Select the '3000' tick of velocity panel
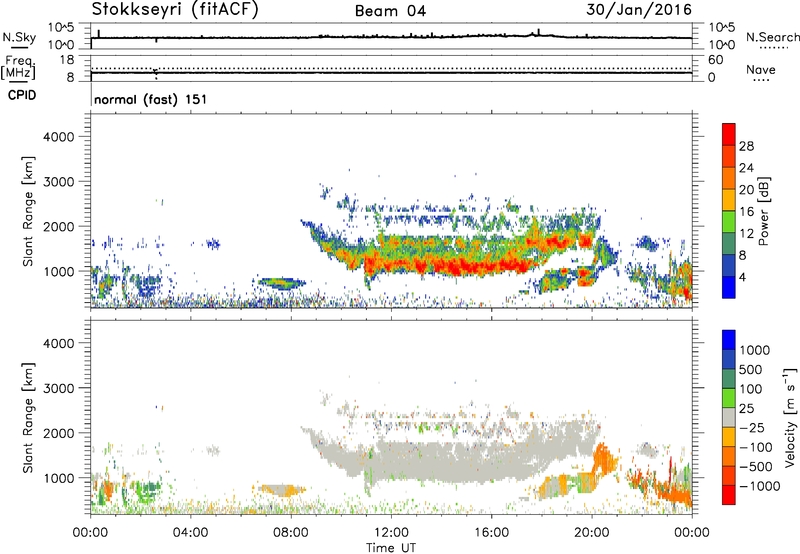 coord(58,388)
